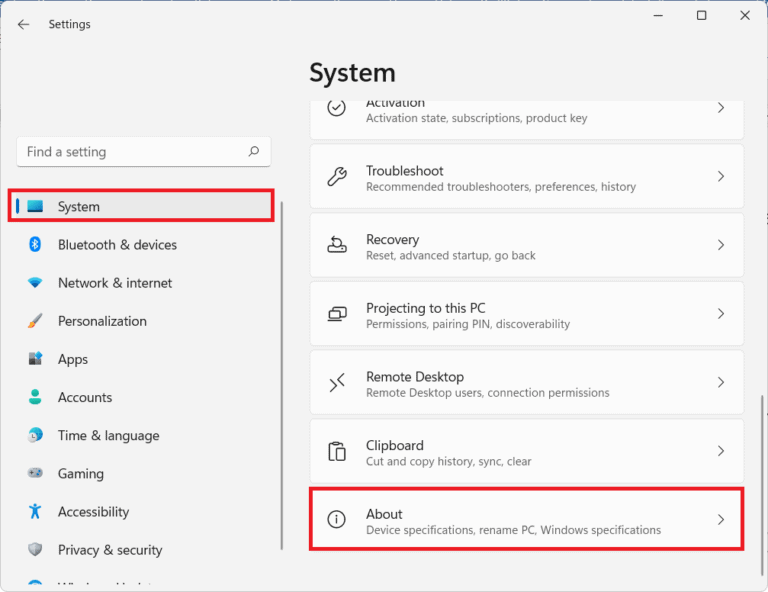Click the 'System' page heading
Image resolution: width=768 pixels, height=592 pixels.
352,73
